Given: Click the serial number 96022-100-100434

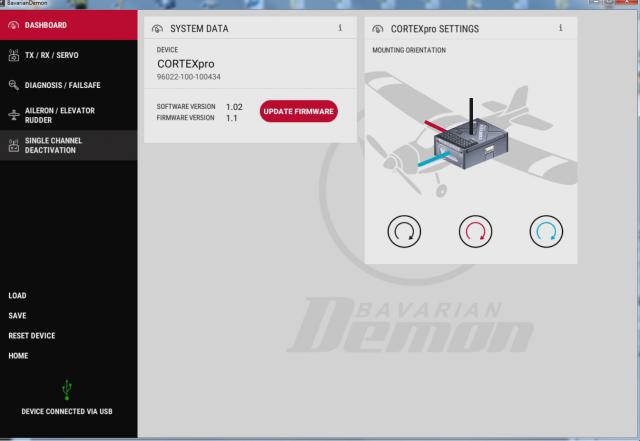Looking at the screenshot, I should 189,77.
